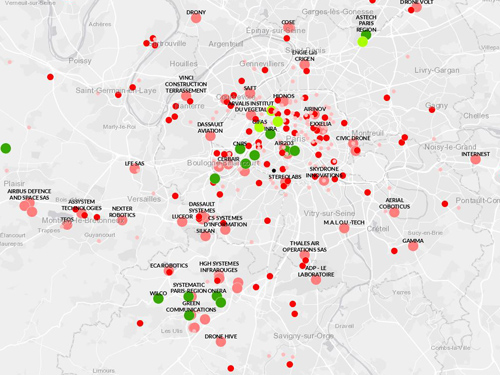Viewport: 500px width, 375px height.
Task: Click the ADP - LE LABORATOIRE marker
Action: click(x=316, y=280)
